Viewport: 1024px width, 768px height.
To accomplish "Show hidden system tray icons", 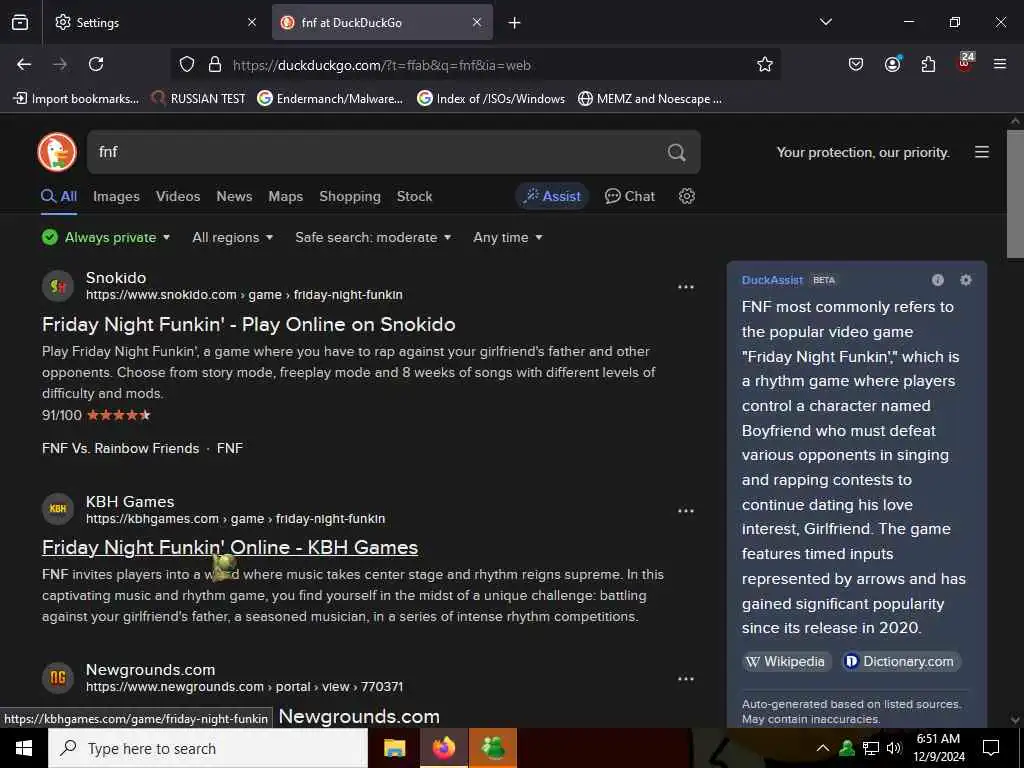I will point(823,748).
